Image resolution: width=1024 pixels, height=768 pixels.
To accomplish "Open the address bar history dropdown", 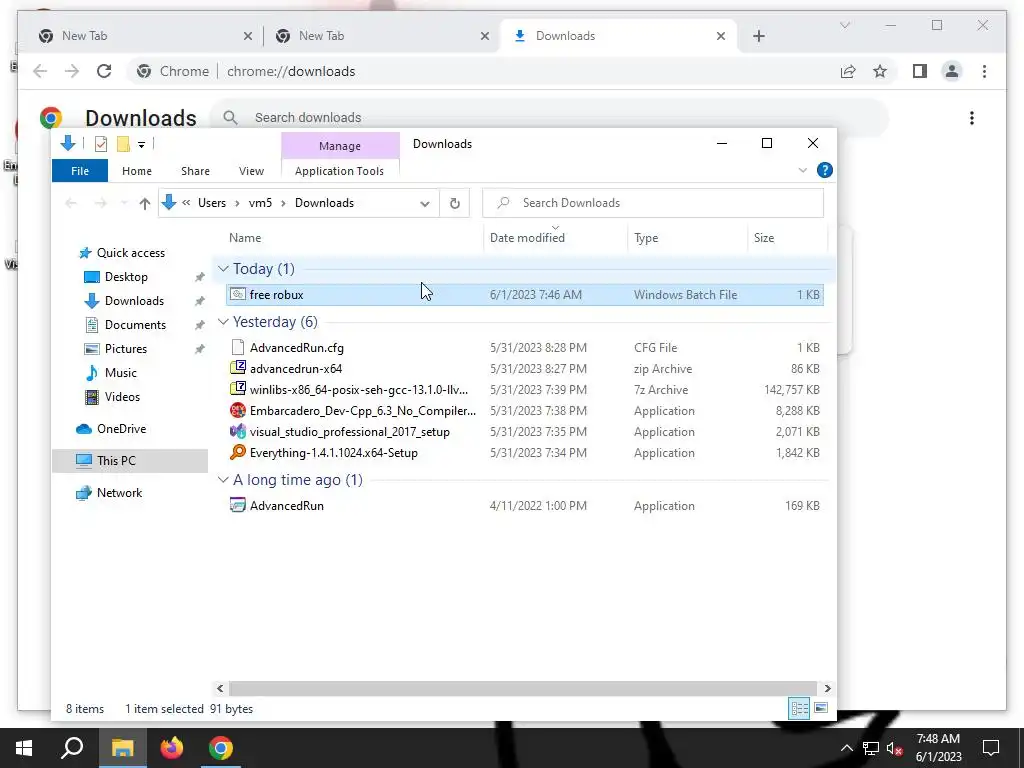I will click(x=424, y=203).
